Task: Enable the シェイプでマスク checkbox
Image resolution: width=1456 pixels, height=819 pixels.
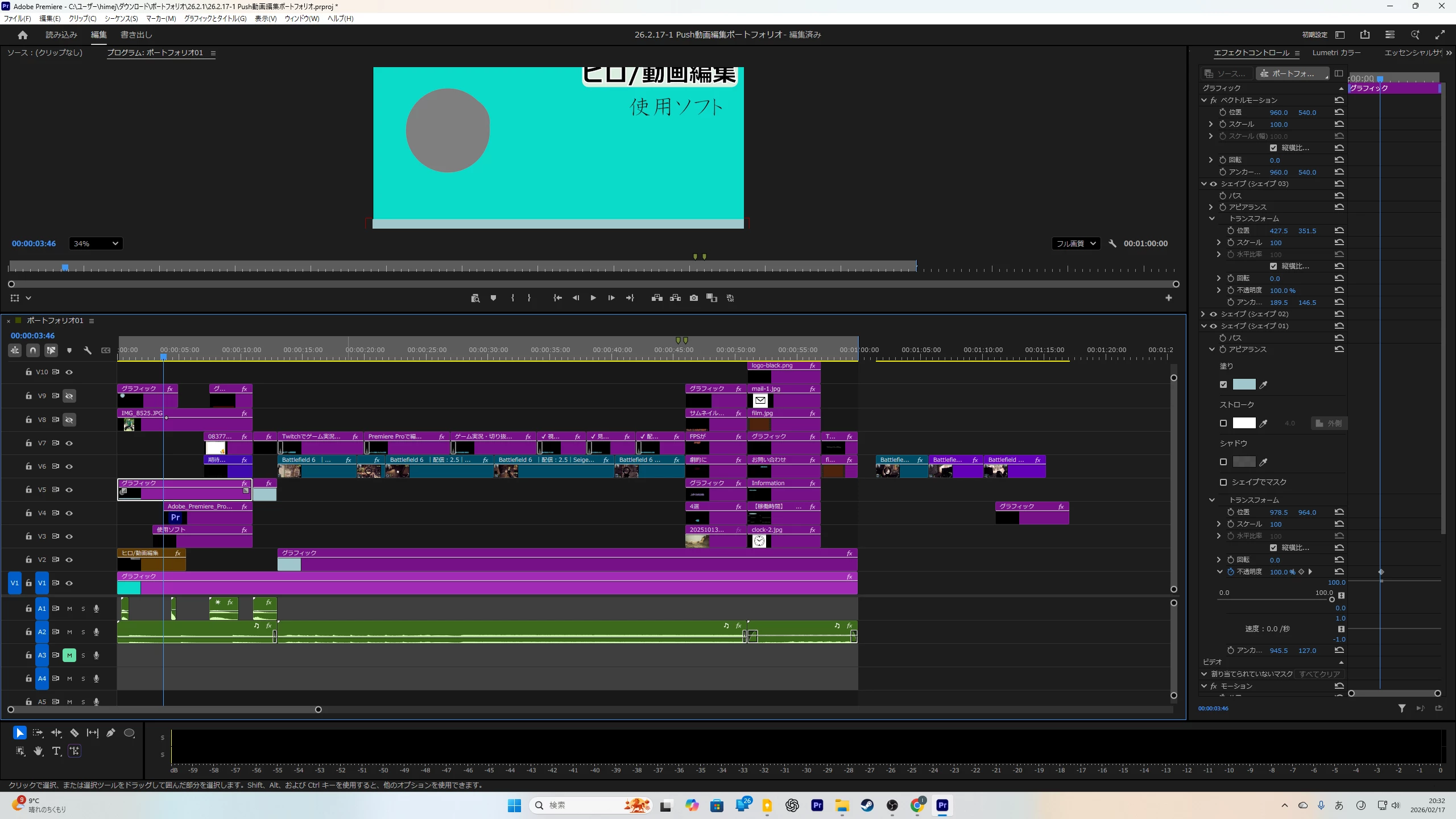Action: (x=1223, y=482)
